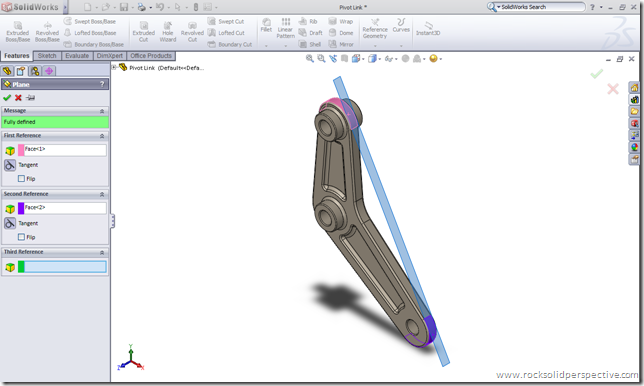Collapse the Second Reference section
644x386 pixels.
tap(102, 194)
